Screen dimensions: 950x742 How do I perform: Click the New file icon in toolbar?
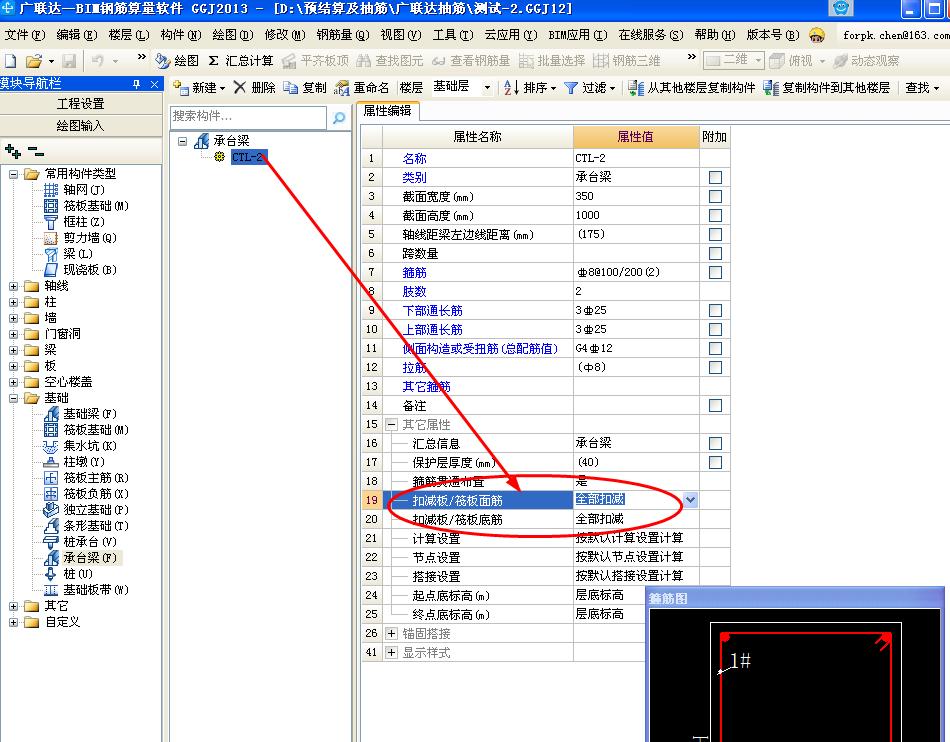pos(11,61)
